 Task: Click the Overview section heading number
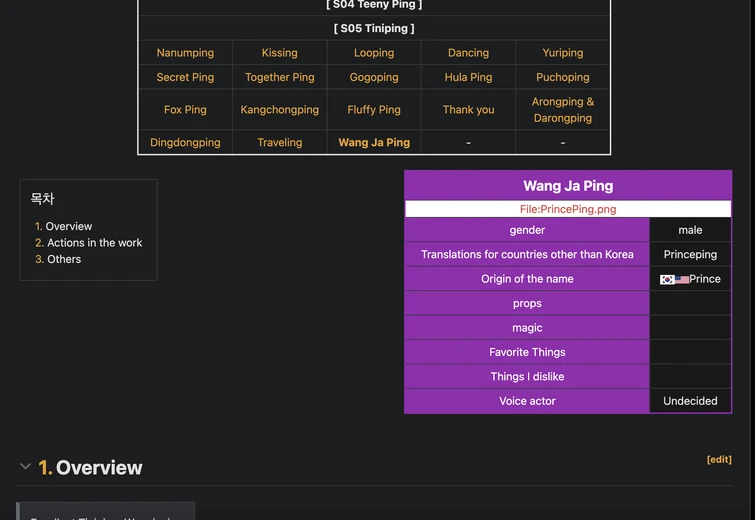(x=45, y=467)
